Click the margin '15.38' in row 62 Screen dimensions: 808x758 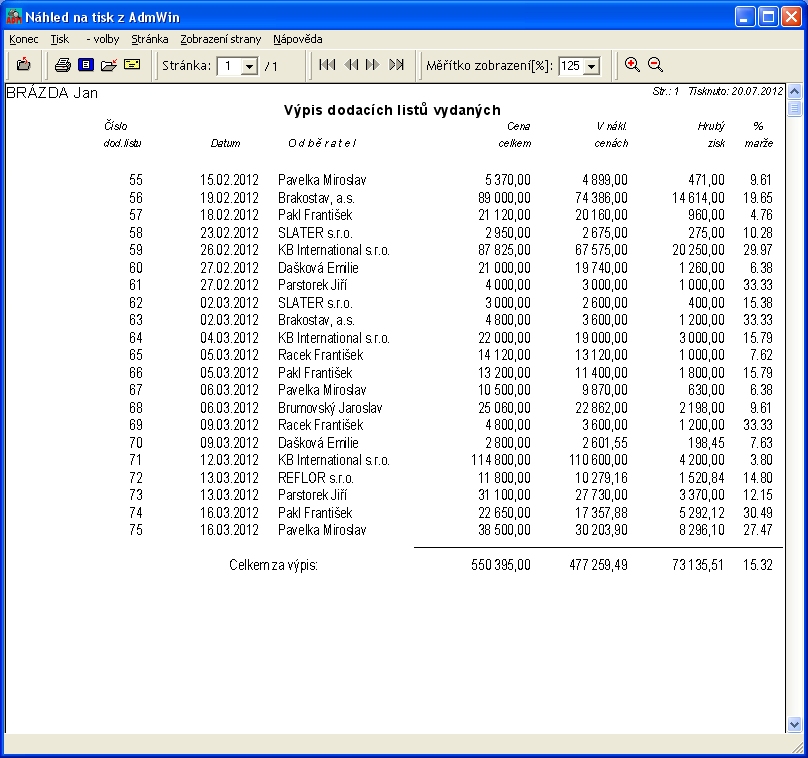(x=758, y=303)
